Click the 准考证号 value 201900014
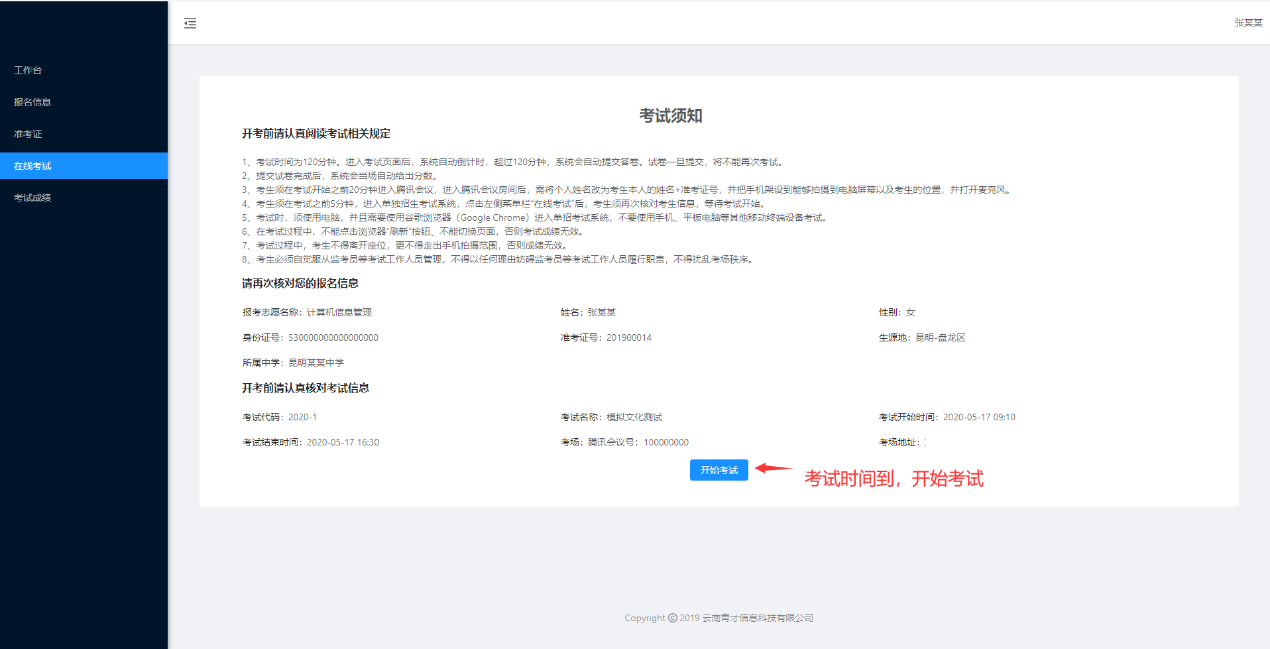 point(629,338)
